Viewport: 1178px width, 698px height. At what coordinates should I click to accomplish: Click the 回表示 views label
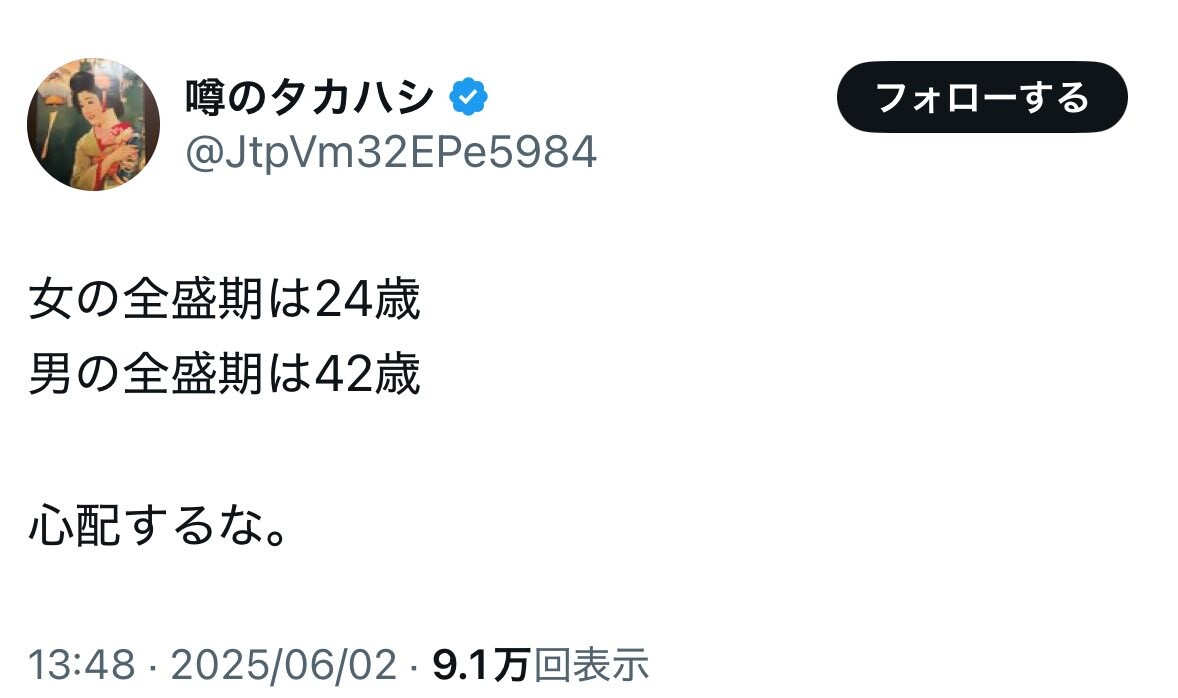pos(591,665)
